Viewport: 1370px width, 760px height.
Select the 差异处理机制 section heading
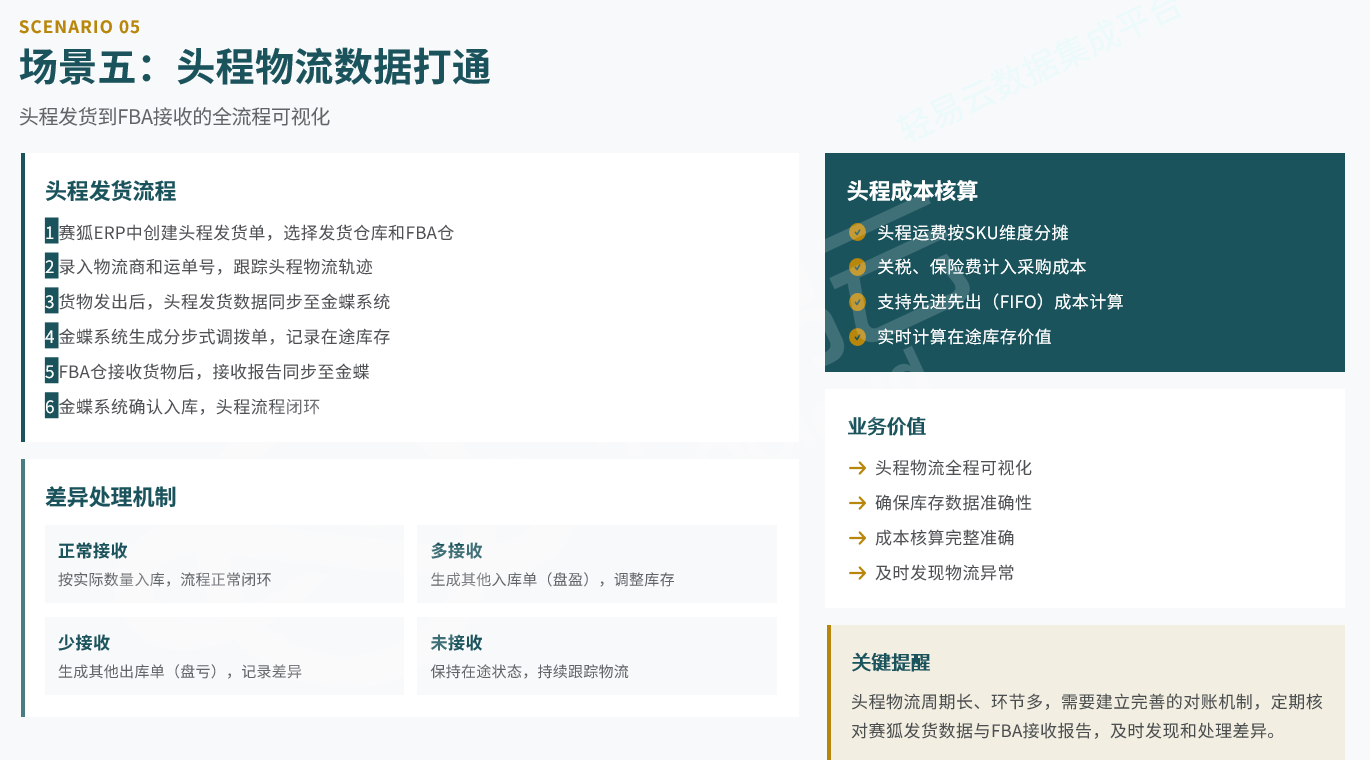110,497
